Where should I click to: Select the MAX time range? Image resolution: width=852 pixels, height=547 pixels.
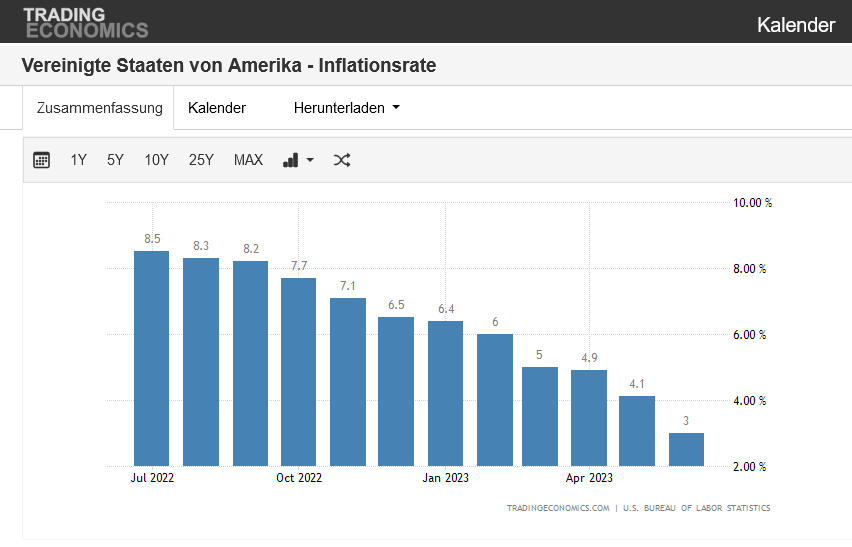(x=248, y=160)
